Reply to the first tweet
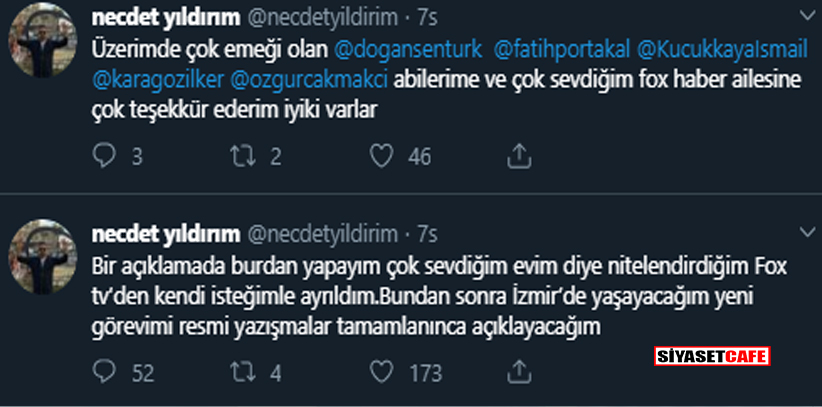 pos(103,155)
